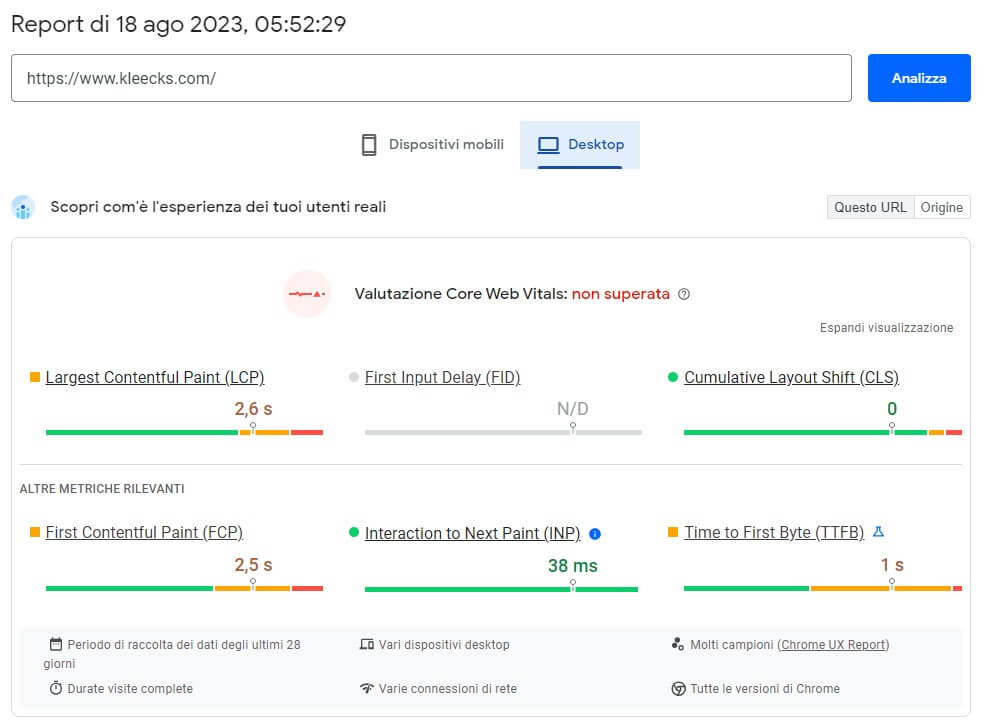The width and height of the screenshot is (984, 728).
Task: Click the orange square marker beside TTFB
Action: (x=673, y=532)
